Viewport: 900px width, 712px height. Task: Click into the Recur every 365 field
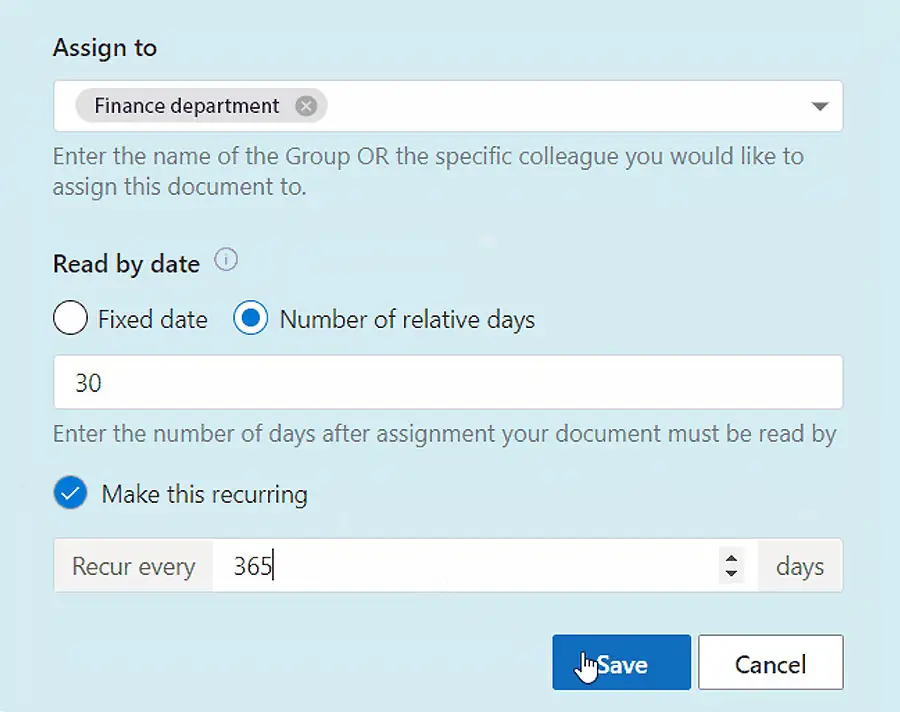point(465,566)
